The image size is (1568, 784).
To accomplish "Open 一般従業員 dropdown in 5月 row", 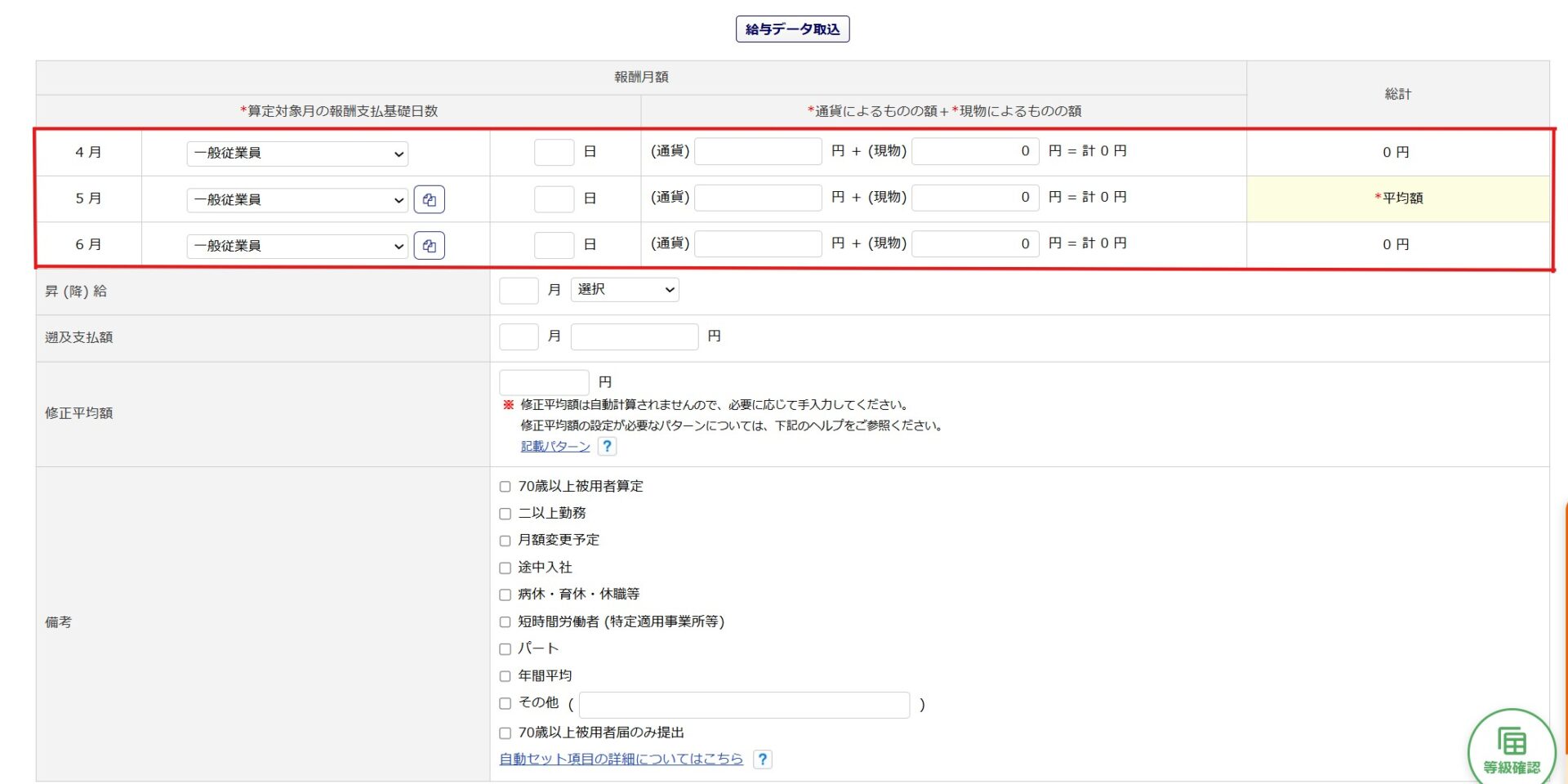I will (297, 200).
